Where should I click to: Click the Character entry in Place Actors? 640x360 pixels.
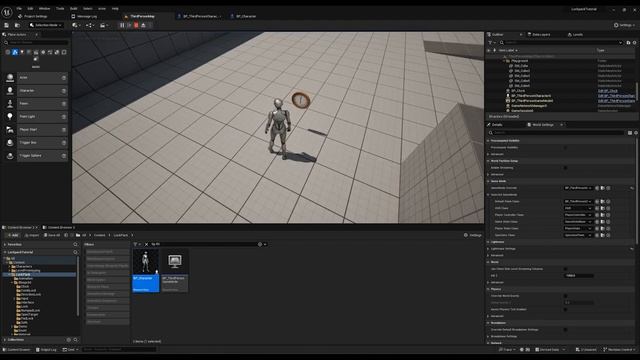click(x=36, y=91)
